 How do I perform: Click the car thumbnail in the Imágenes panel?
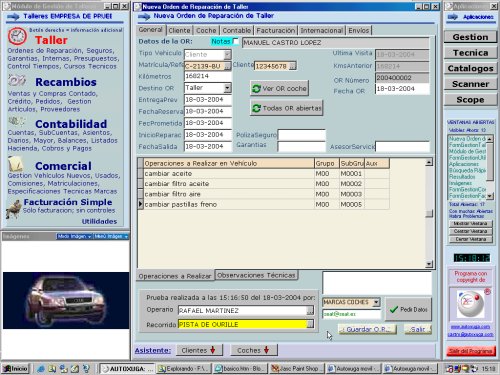point(66,301)
